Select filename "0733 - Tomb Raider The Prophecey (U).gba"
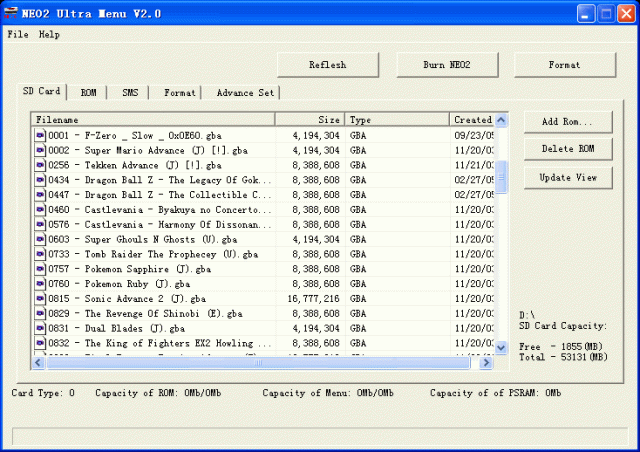 tap(153, 254)
